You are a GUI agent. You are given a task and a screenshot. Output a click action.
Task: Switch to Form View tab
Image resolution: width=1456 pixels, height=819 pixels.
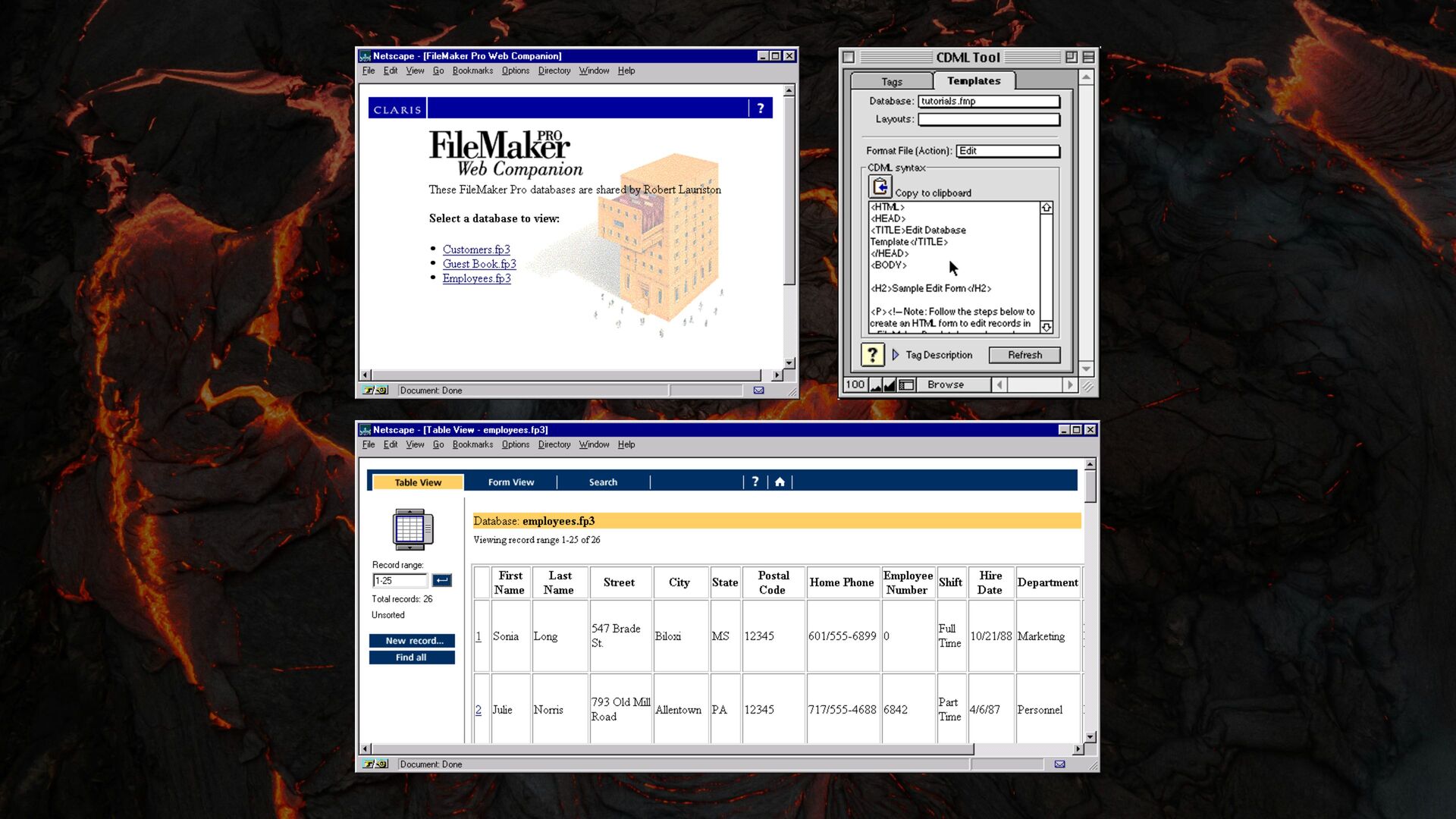pyautogui.click(x=511, y=482)
